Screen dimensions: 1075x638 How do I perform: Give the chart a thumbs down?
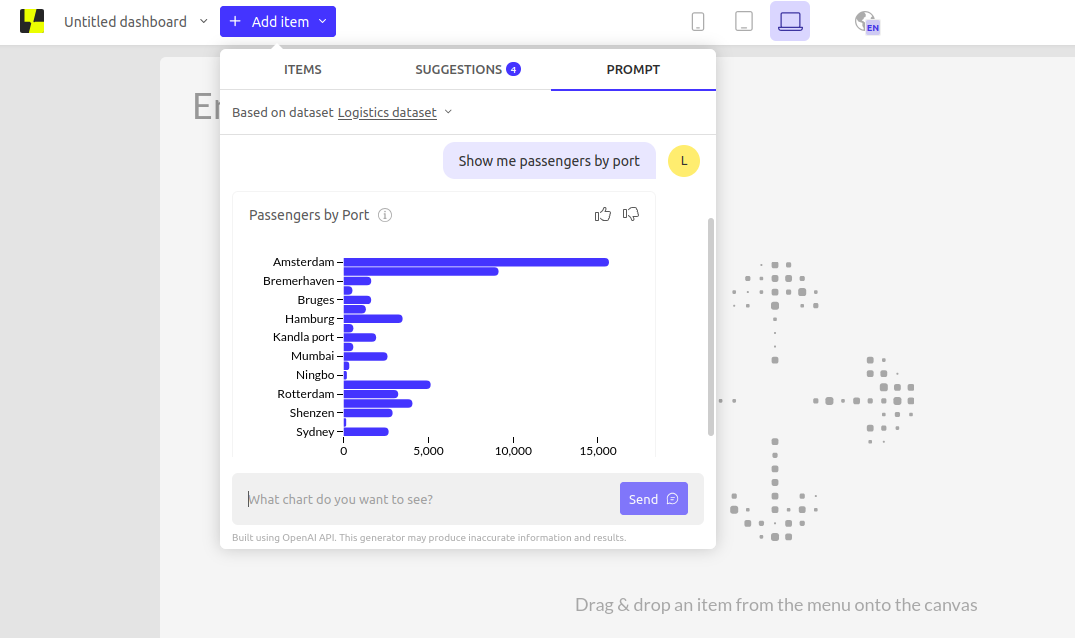(631, 214)
